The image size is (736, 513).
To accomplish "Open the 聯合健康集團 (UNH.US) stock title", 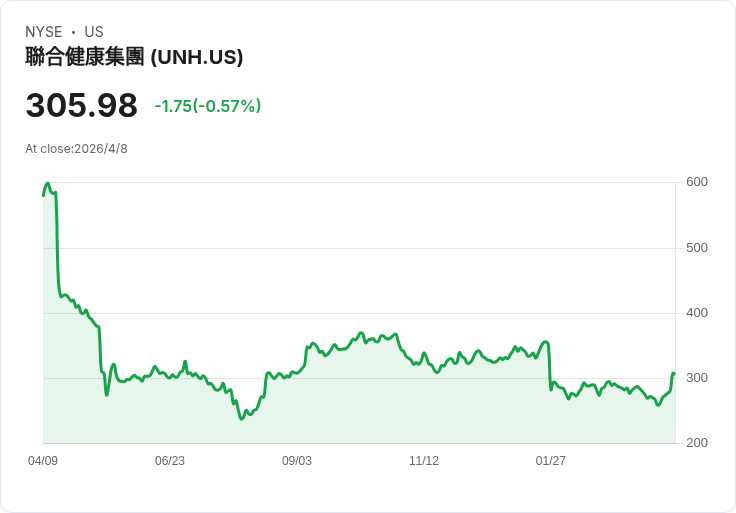I will pyautogui.click(x=134, y=57).
